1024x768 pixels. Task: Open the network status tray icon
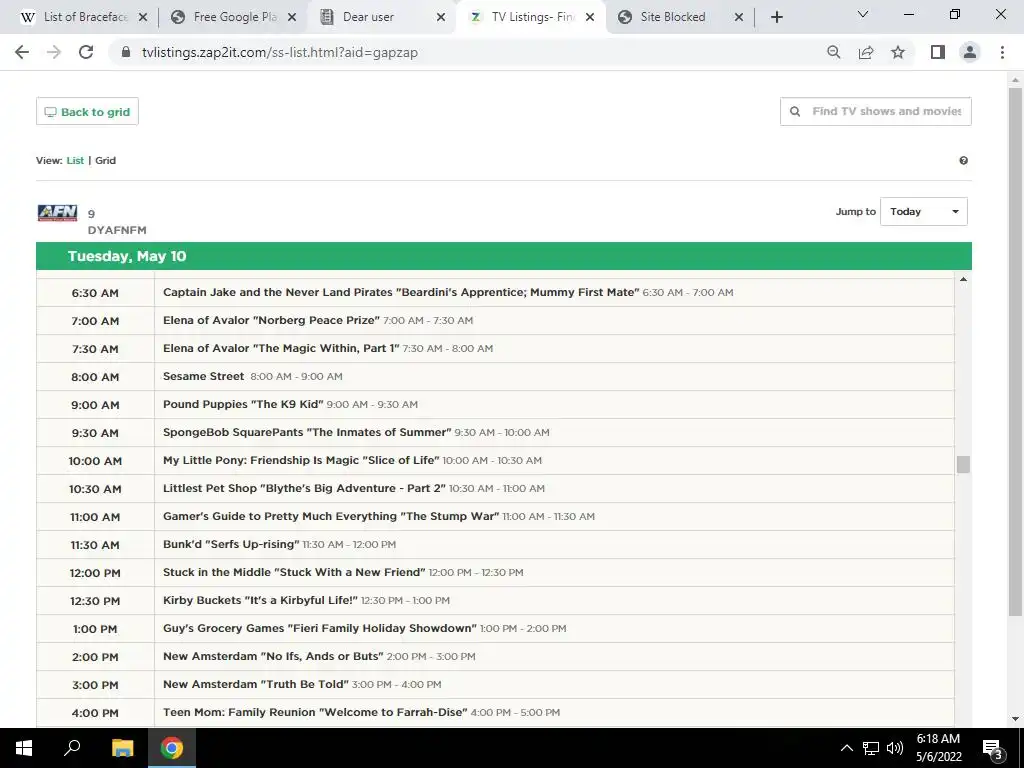click(871, 748)
